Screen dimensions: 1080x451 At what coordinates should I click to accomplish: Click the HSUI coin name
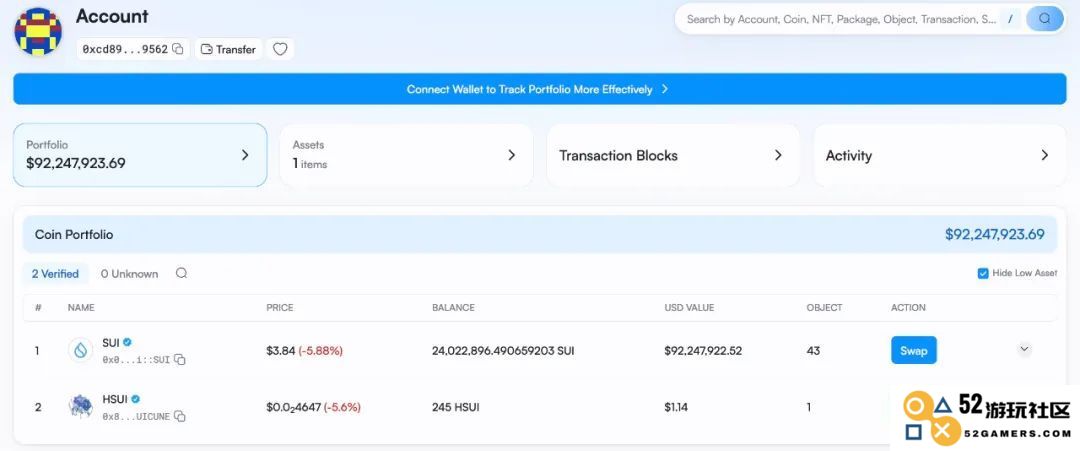pos(114,399)
